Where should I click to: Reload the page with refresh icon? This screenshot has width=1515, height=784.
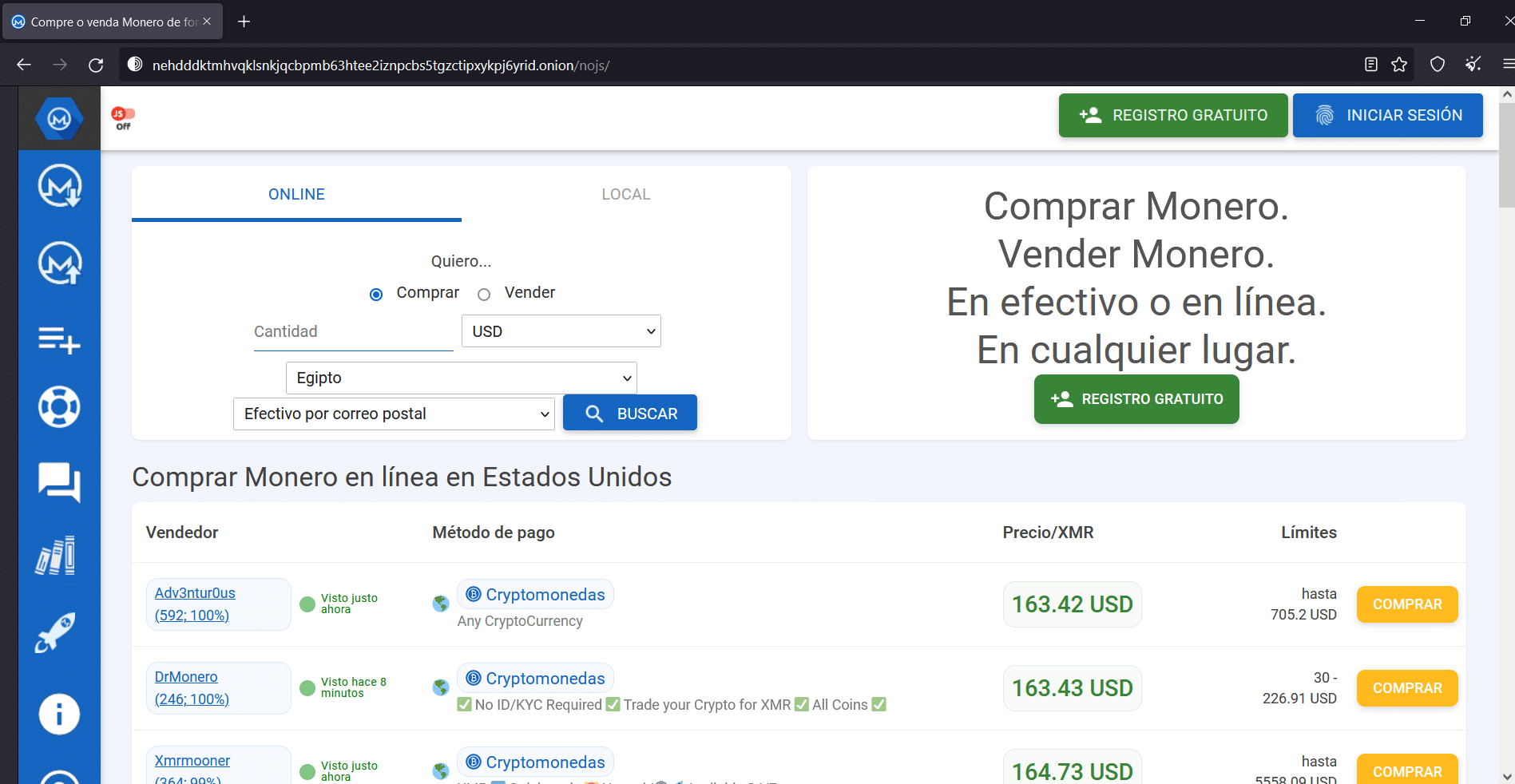point(96,65)
